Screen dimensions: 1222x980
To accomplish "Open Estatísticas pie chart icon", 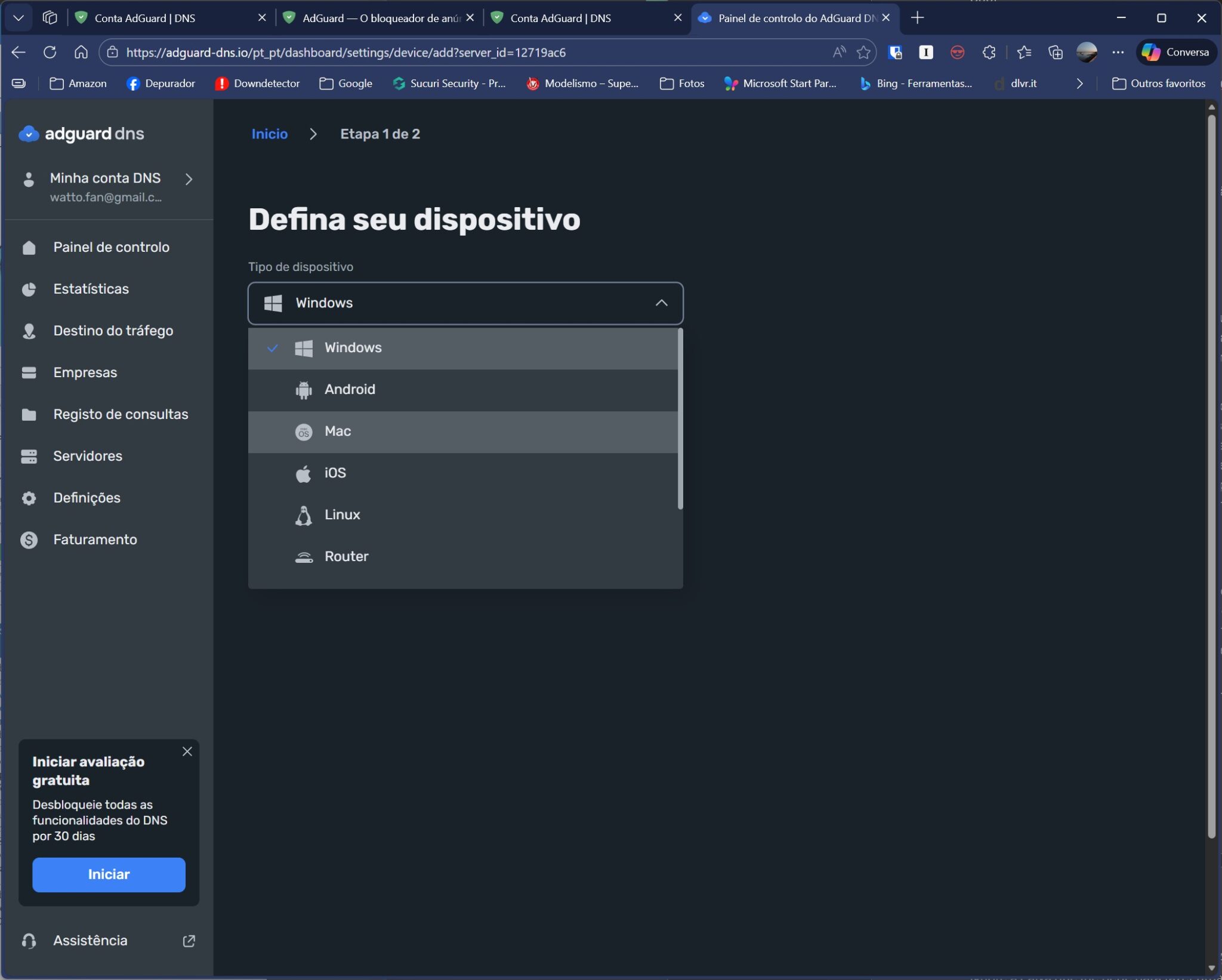I will click(x=29, y=289).
